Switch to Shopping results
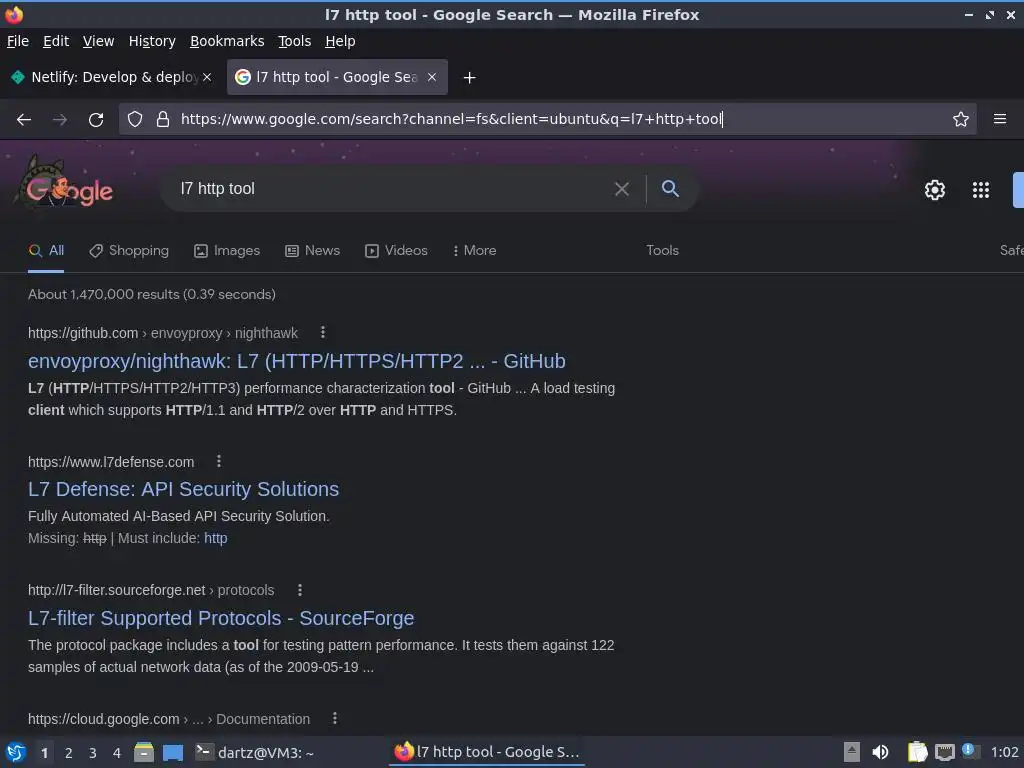This screenshot has height=768, width=1024. pyautogui.click(x=129, y=251)
